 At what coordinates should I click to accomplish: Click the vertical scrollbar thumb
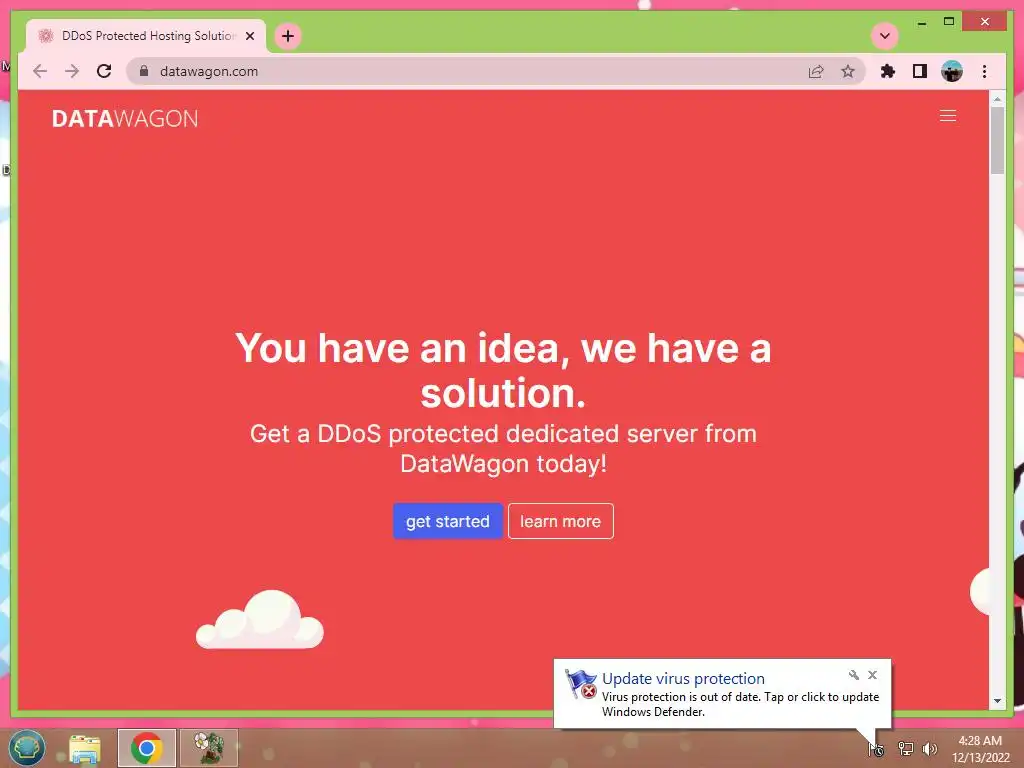click(997, 140)
